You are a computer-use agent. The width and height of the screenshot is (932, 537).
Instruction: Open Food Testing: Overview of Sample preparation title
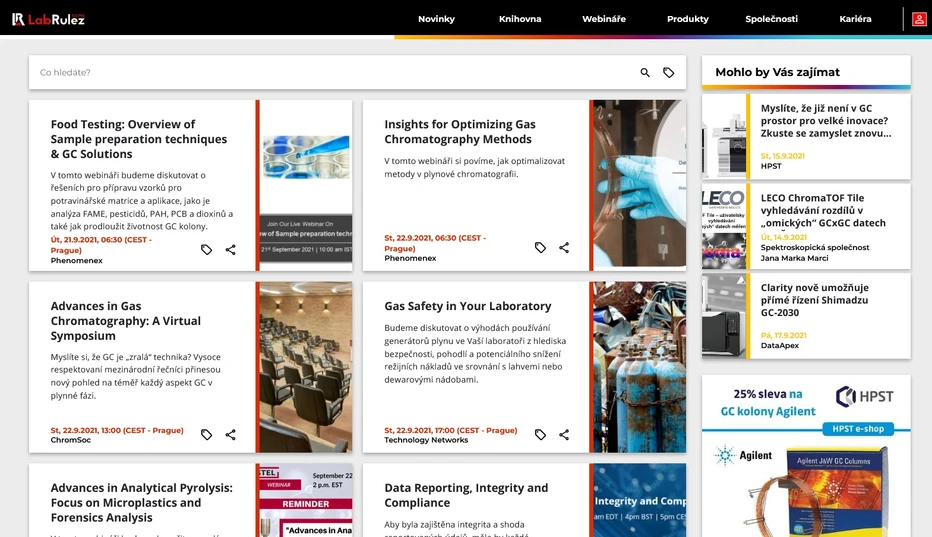[x=138, y=139]
